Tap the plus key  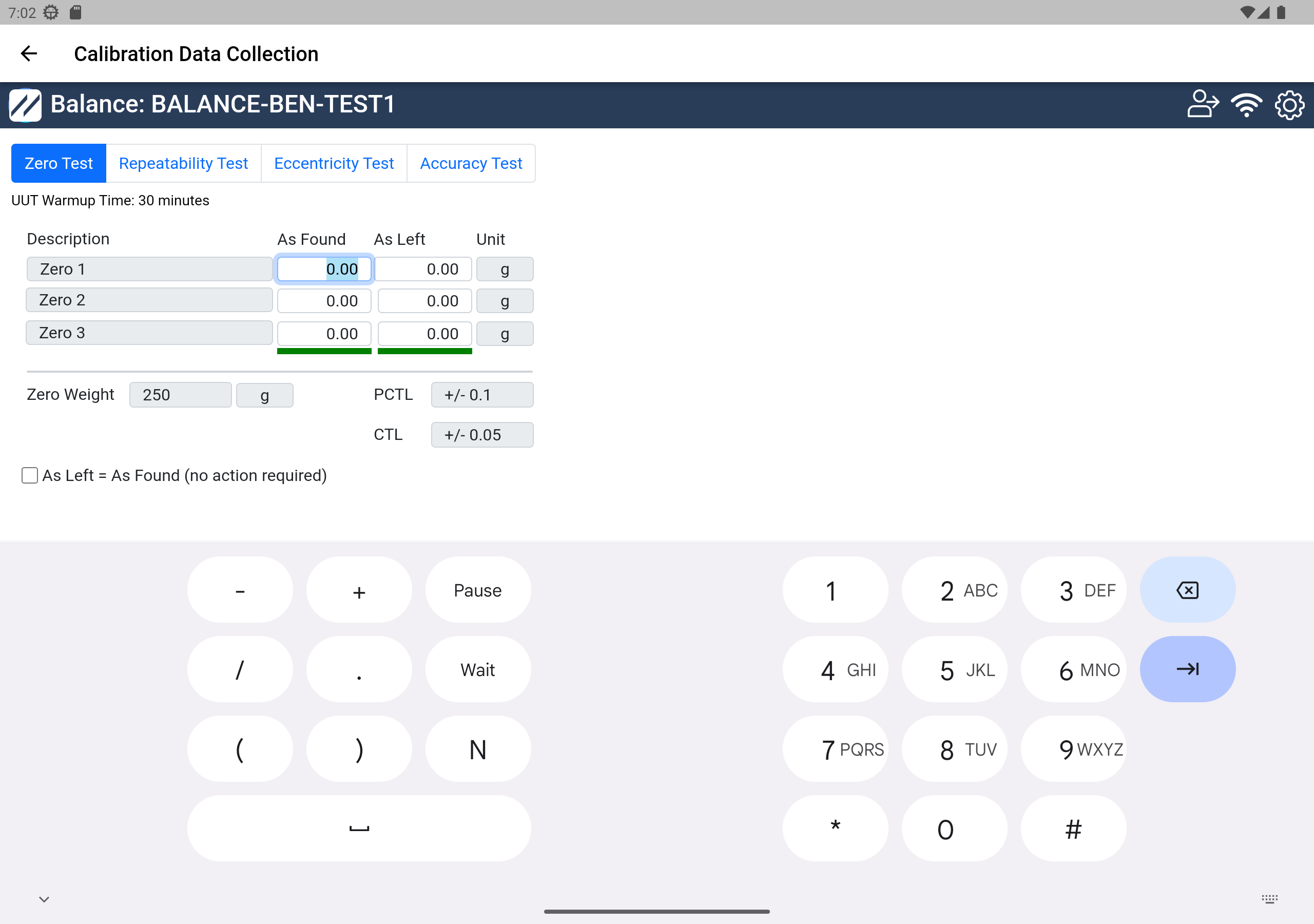(x=359, y=590)
